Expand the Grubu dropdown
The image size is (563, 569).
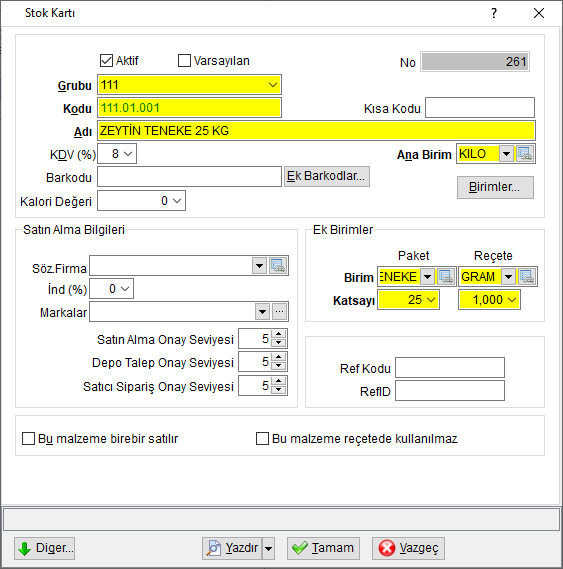[x=273, y=85]
